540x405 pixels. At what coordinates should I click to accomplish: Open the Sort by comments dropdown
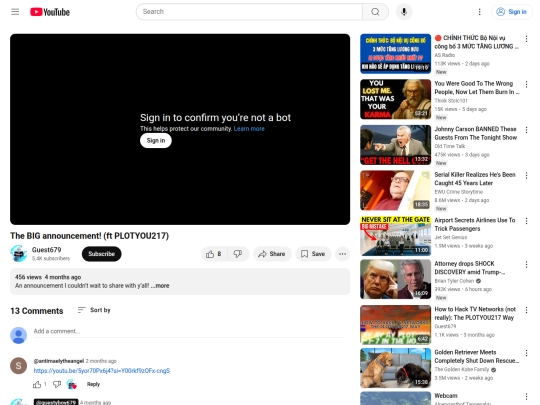(x=94, y=310)
